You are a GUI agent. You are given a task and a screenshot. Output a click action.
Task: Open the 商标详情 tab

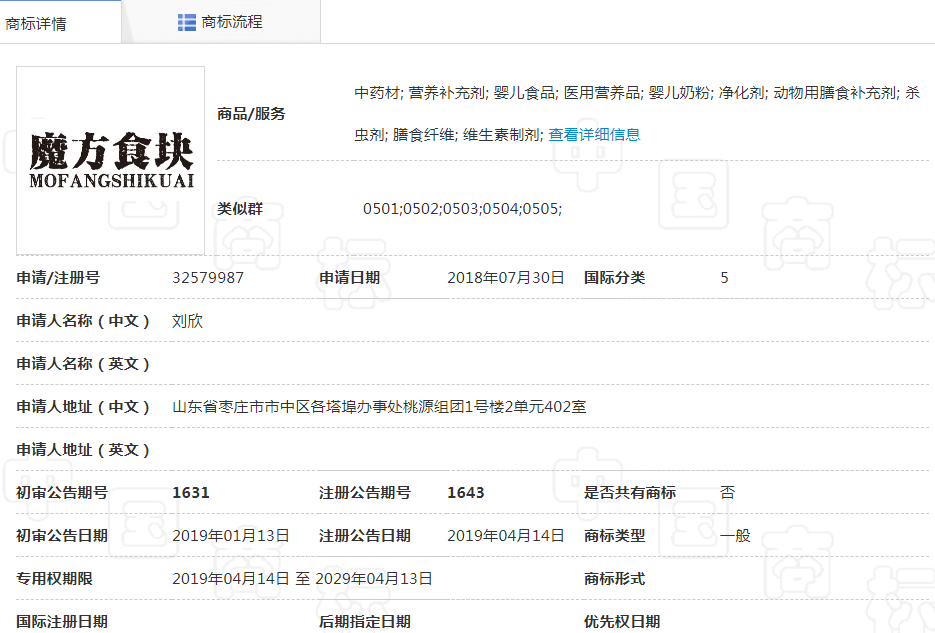[x=37, y=23]
